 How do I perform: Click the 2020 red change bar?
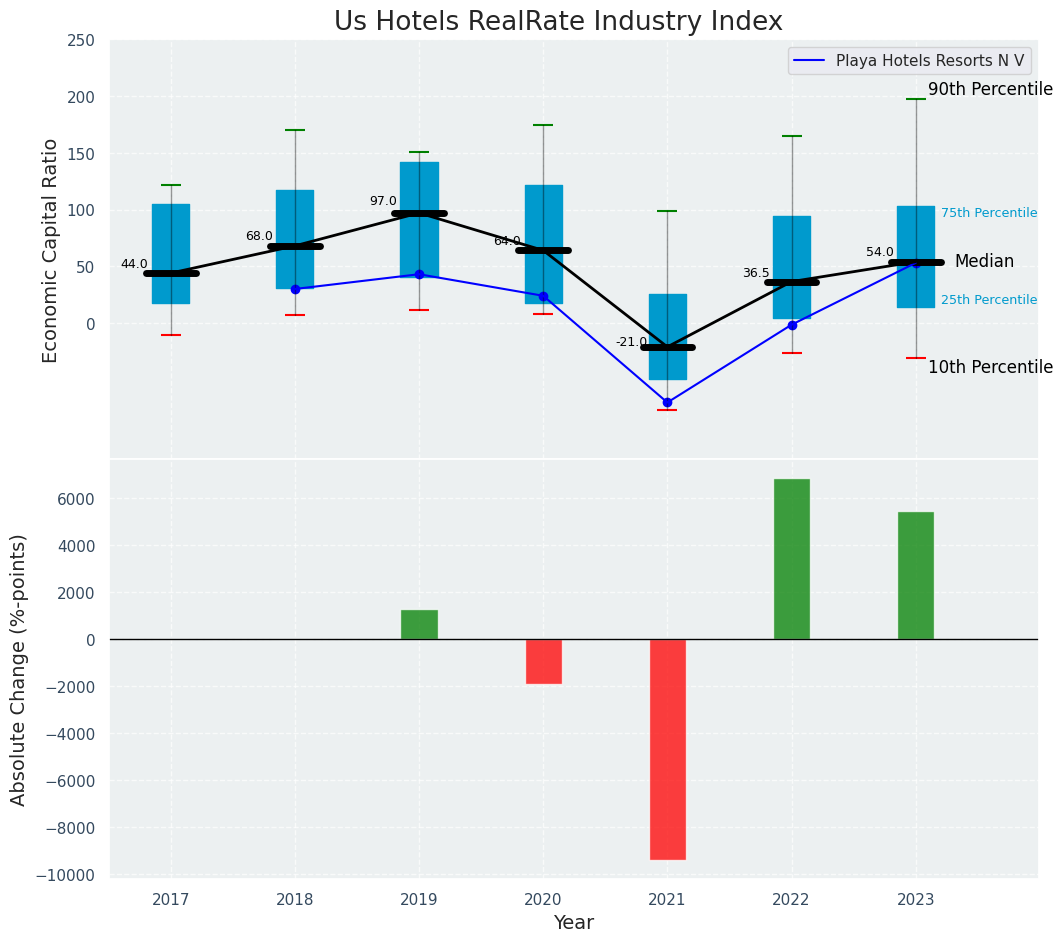tap(543, 661)
